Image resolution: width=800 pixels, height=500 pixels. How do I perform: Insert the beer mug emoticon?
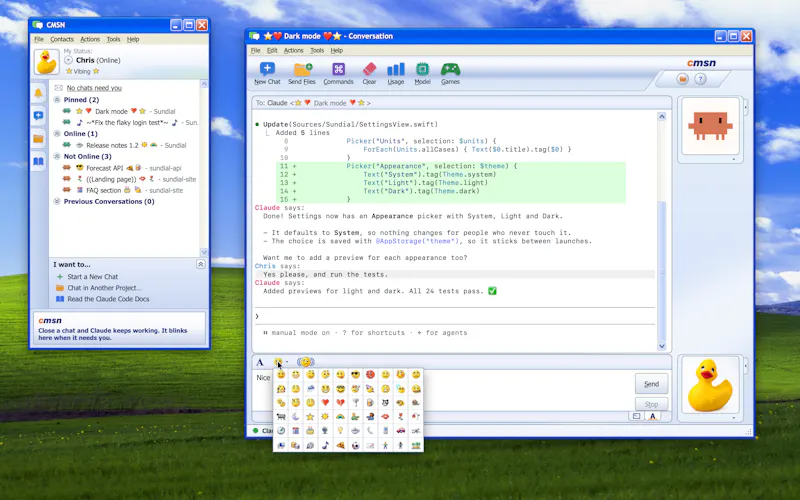click(370, 403)
